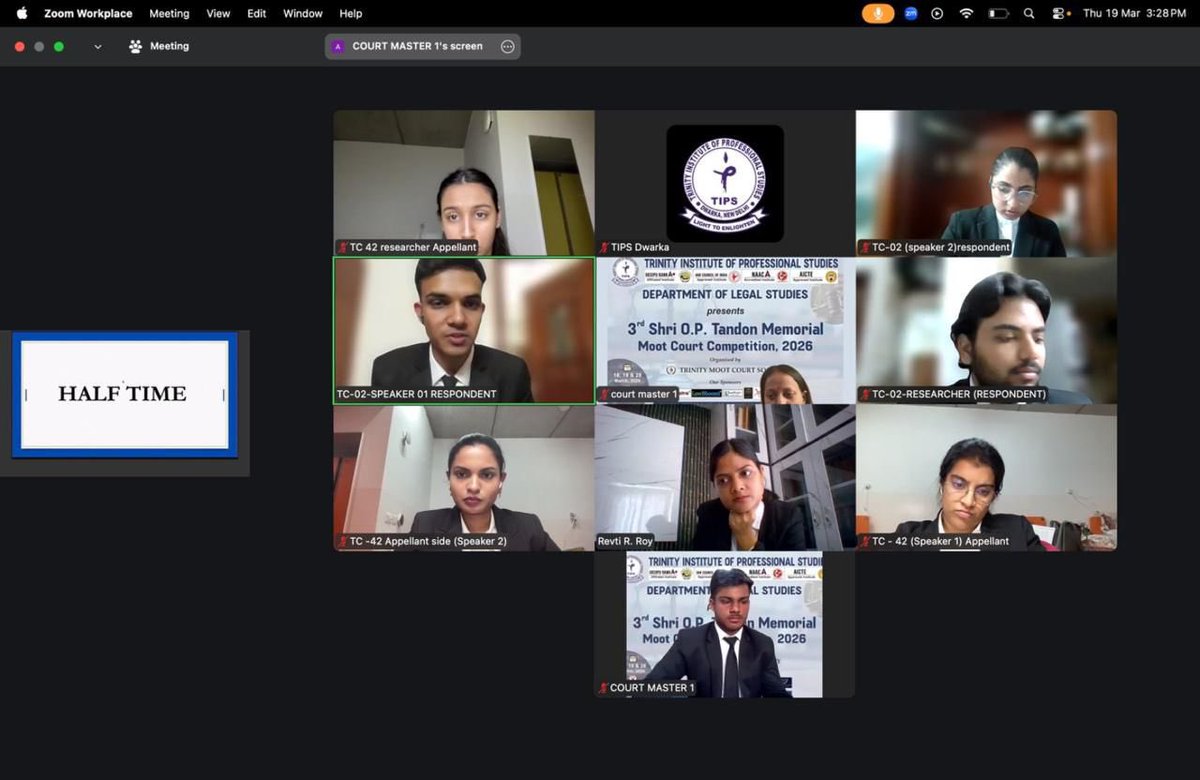
Task: Open the Zoom Workplace menu
Action: 88,13
